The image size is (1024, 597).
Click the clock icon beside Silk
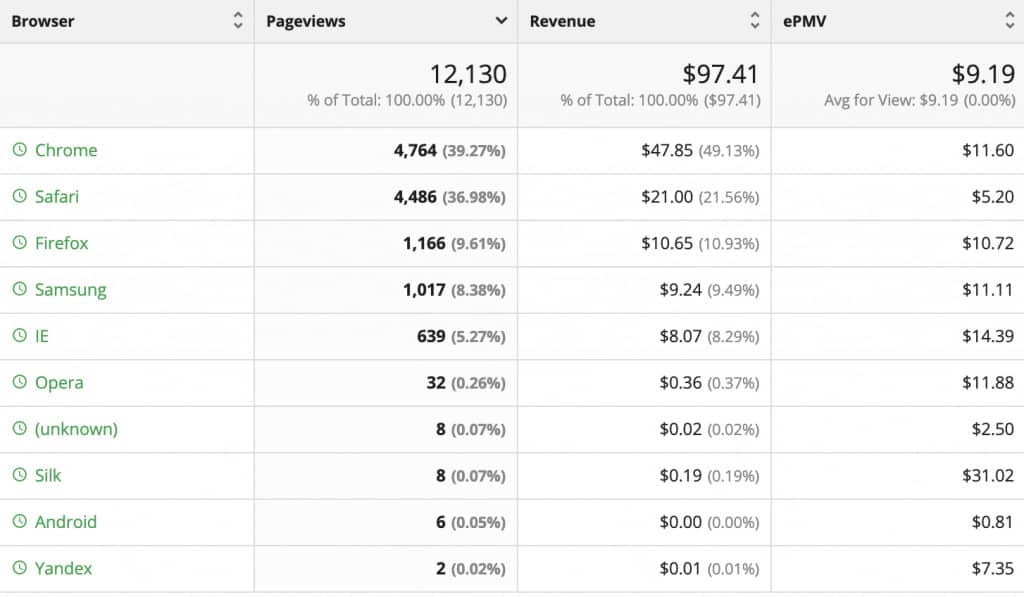[x=22, y=475]
